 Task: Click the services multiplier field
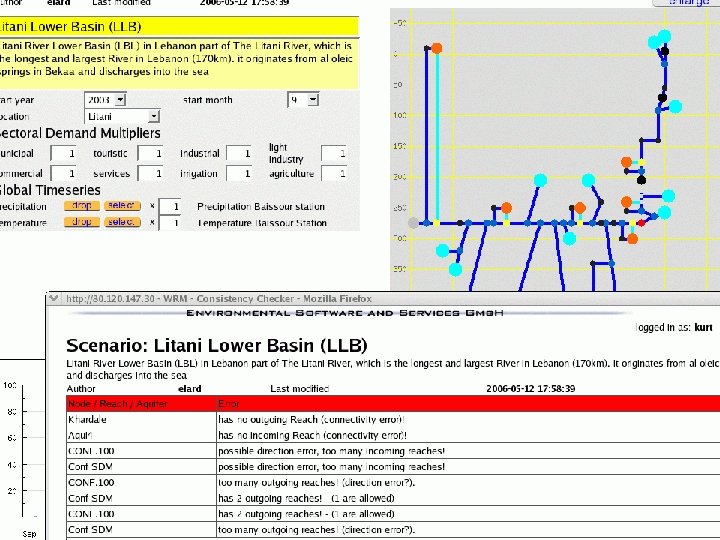click(x=150, y=174)
